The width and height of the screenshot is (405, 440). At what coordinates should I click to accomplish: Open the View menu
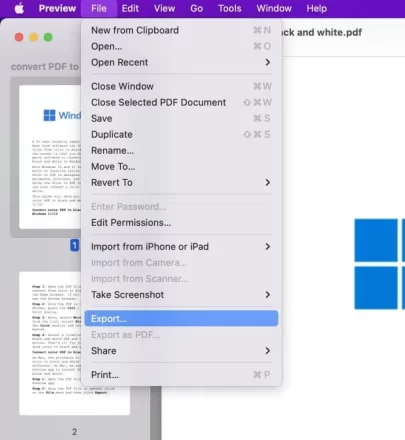click(x=164, y=8)
